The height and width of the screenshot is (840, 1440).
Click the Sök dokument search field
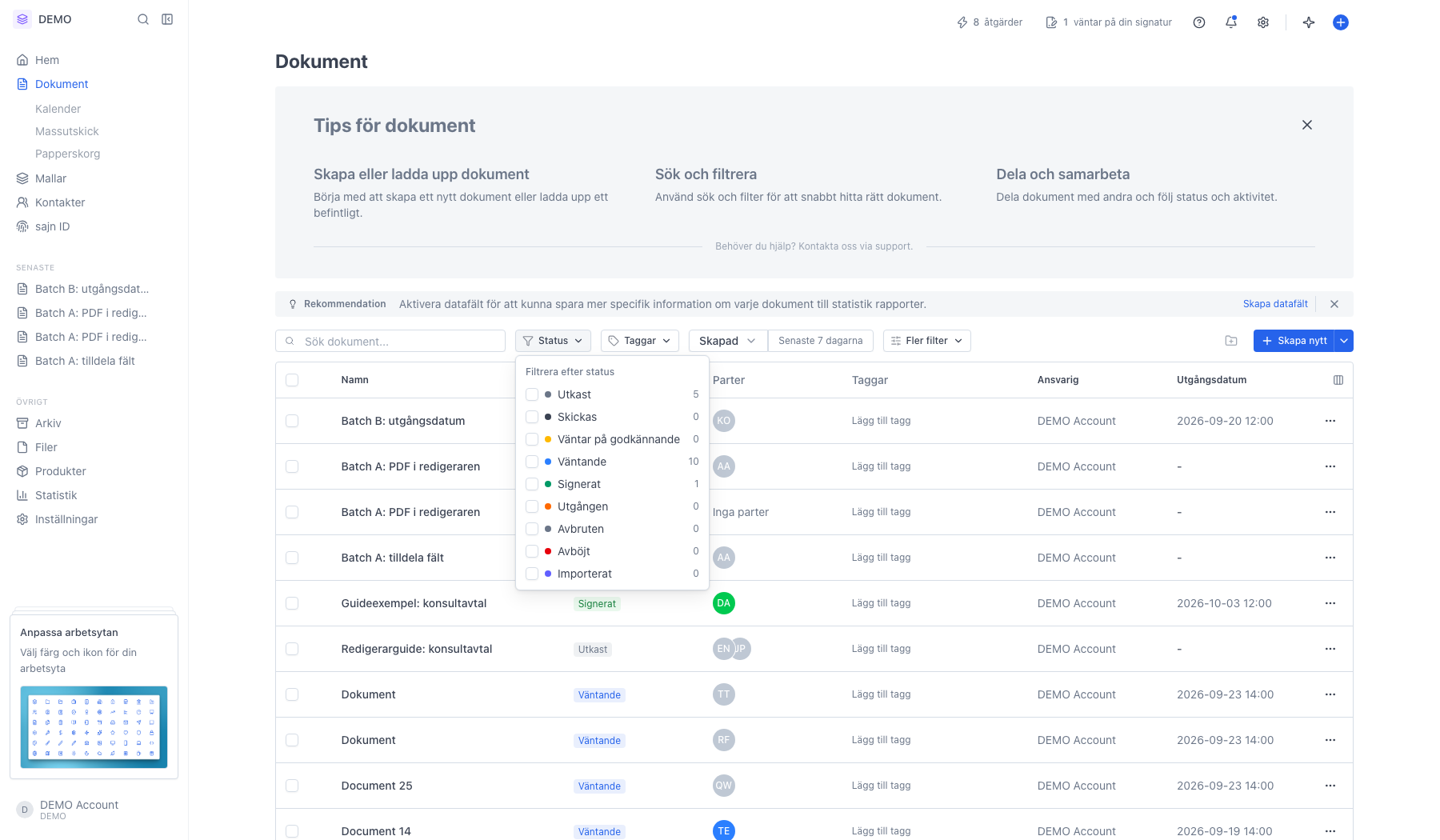coord(390,341)
